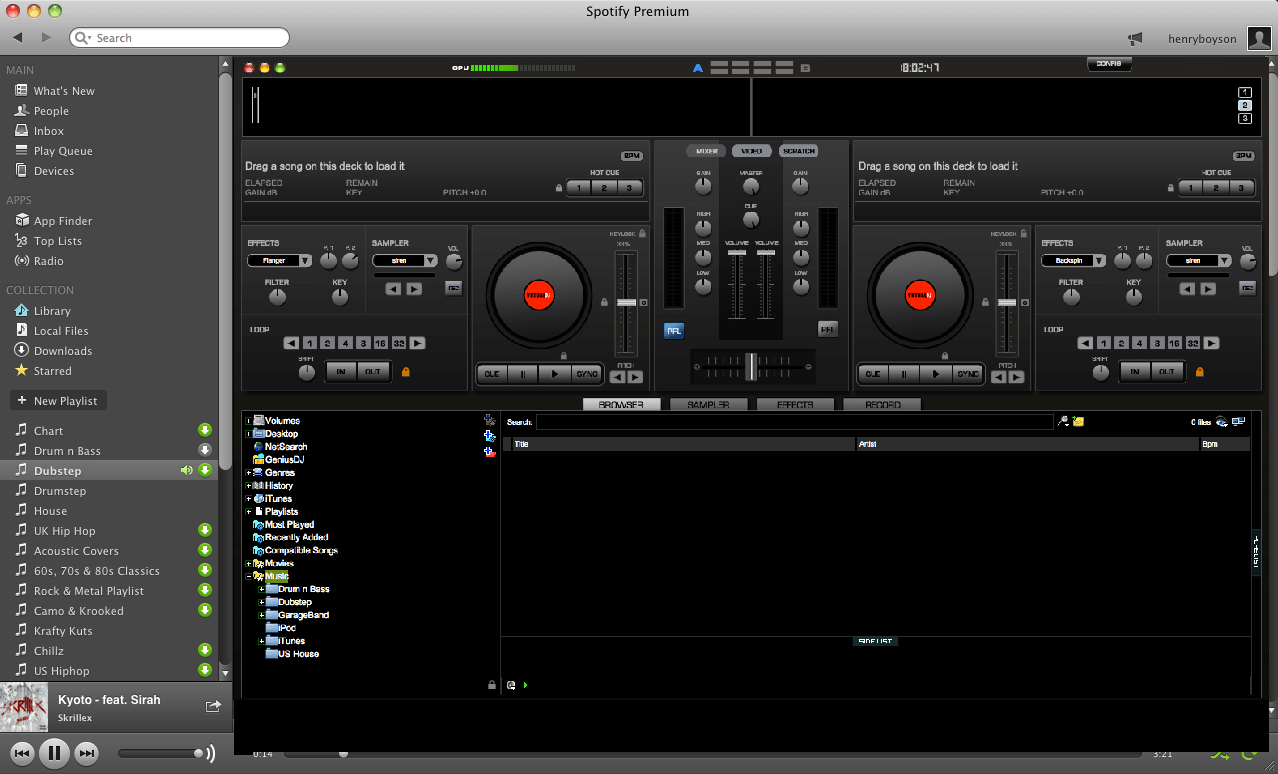Click left sampler previous arrow

(x=393, y=289)
